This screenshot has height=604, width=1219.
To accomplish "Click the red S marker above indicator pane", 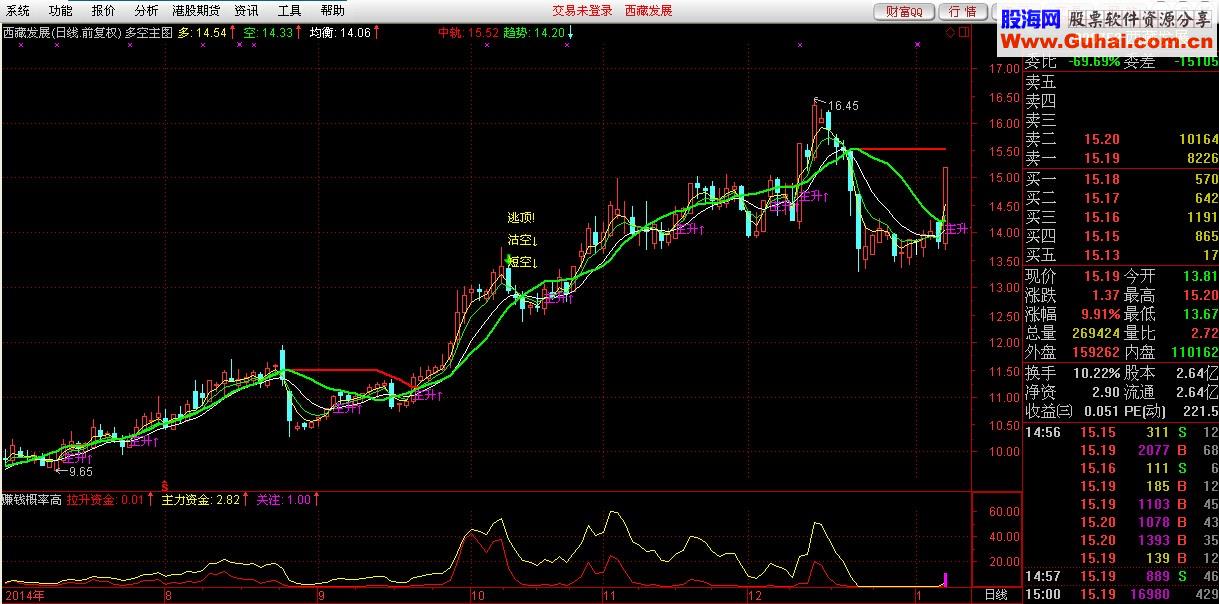I will click(x=165, y=486).
